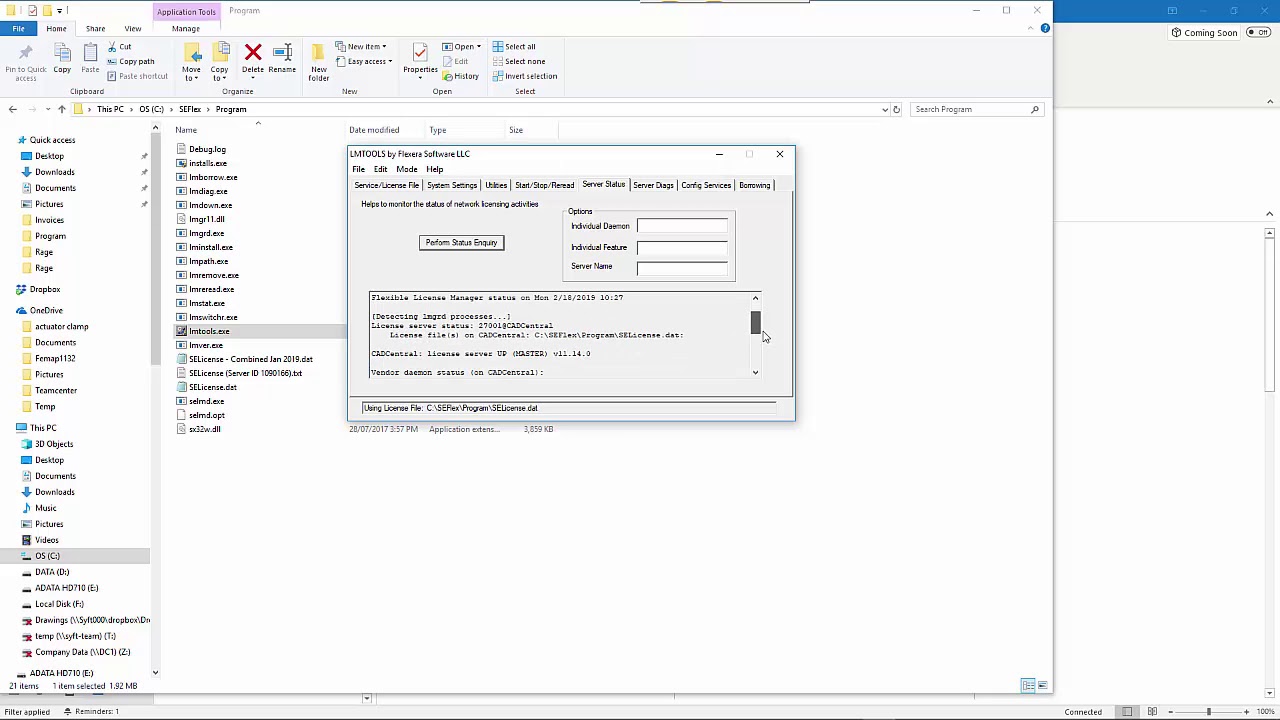
Task: Click History in the Open group
Action: coord(460,76)
